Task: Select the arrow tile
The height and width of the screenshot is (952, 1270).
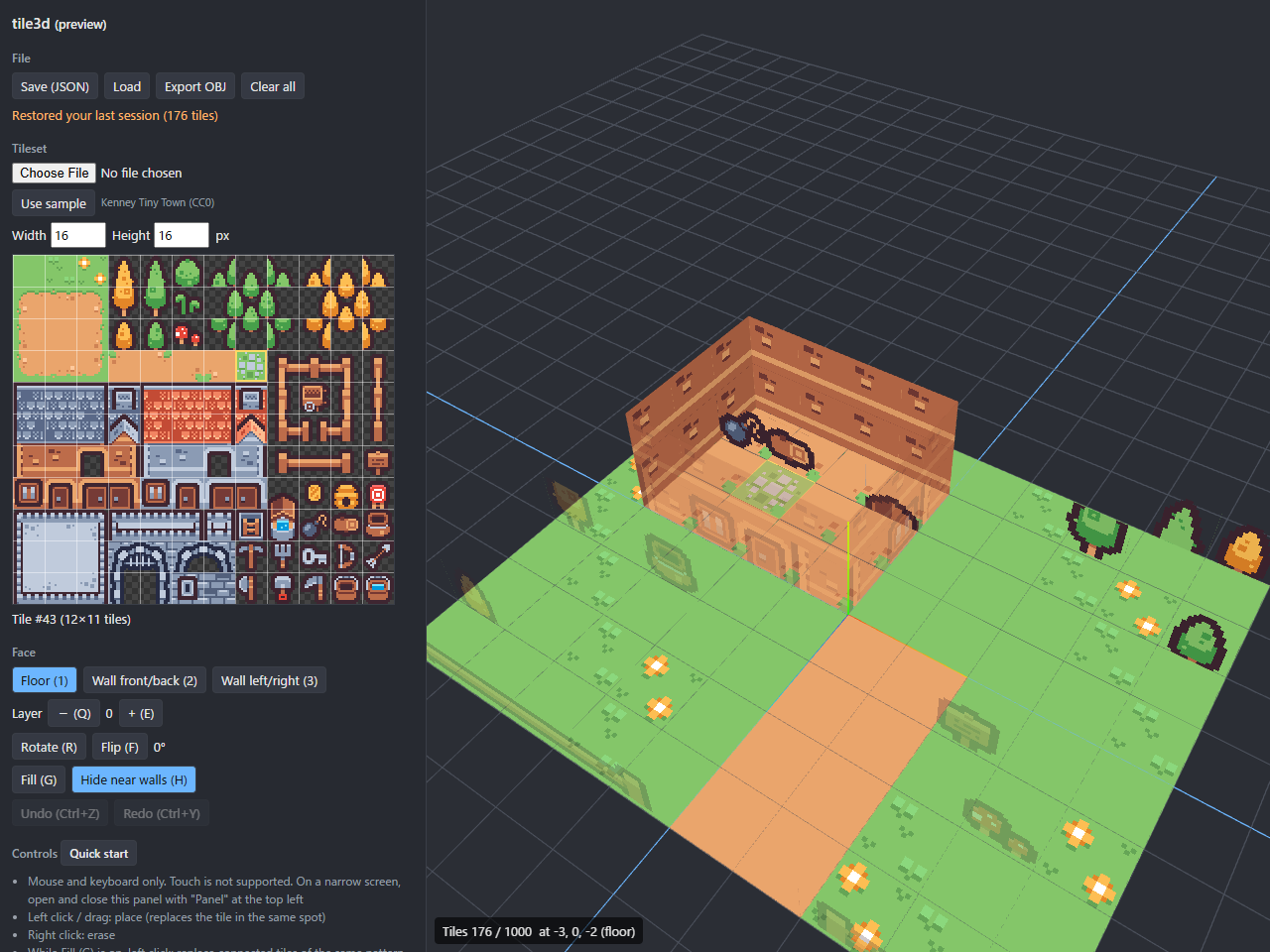Action: tap(378, 557)
